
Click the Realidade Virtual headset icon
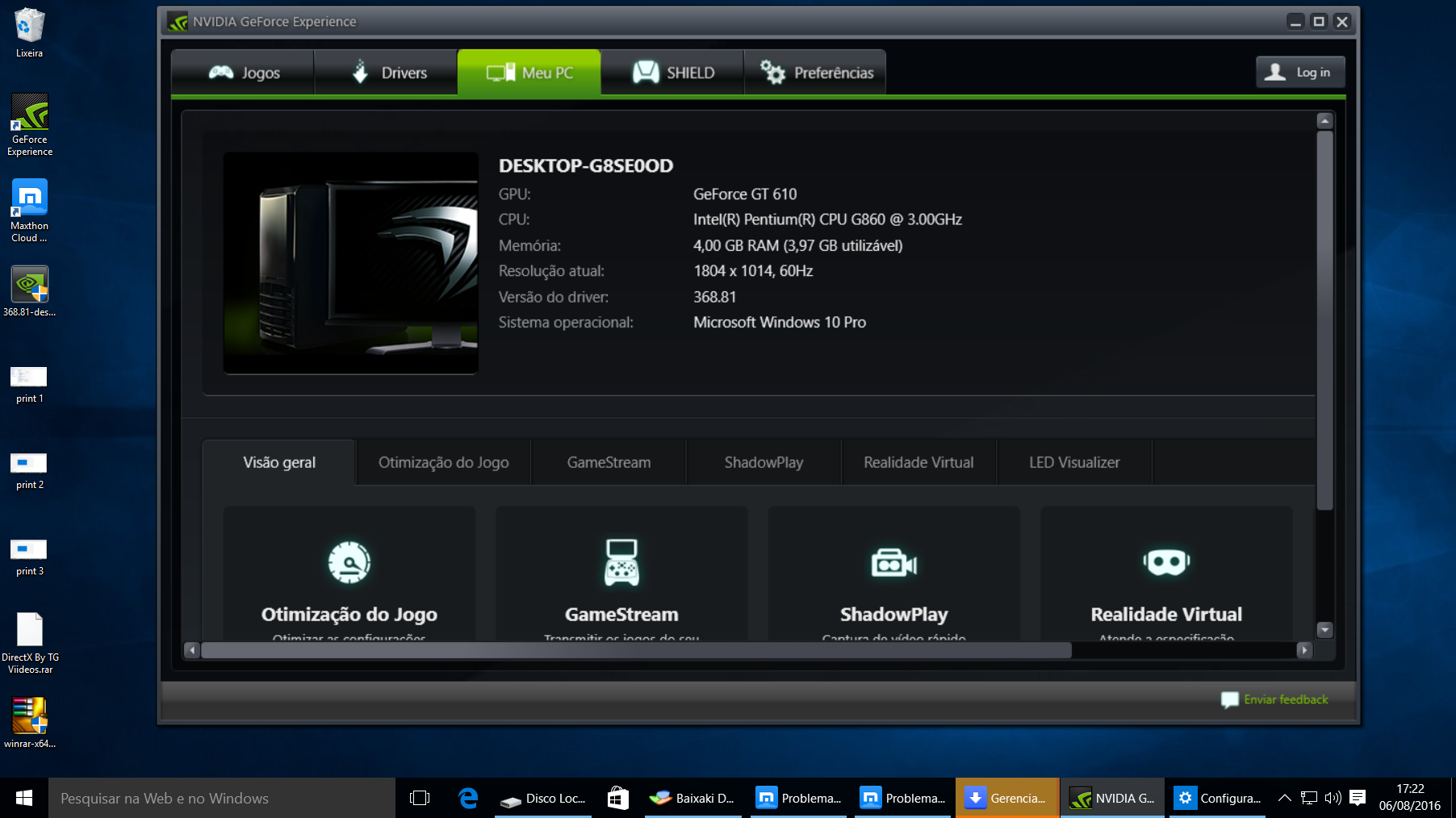(1166, 562)
